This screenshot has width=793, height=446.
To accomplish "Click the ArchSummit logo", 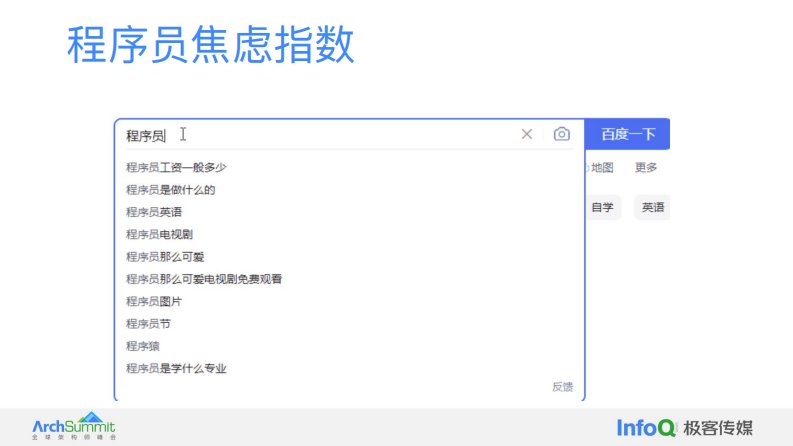I will point(73,425).
